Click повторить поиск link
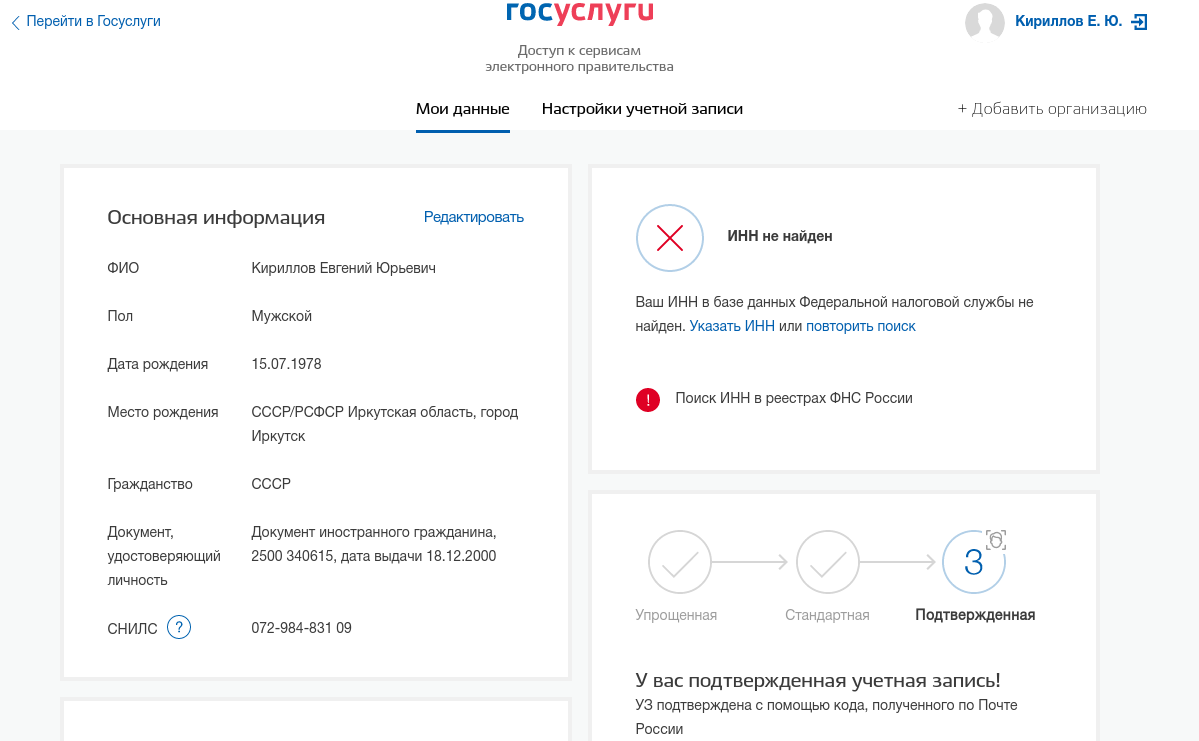 pyautogui.click(x=860, y=326)
